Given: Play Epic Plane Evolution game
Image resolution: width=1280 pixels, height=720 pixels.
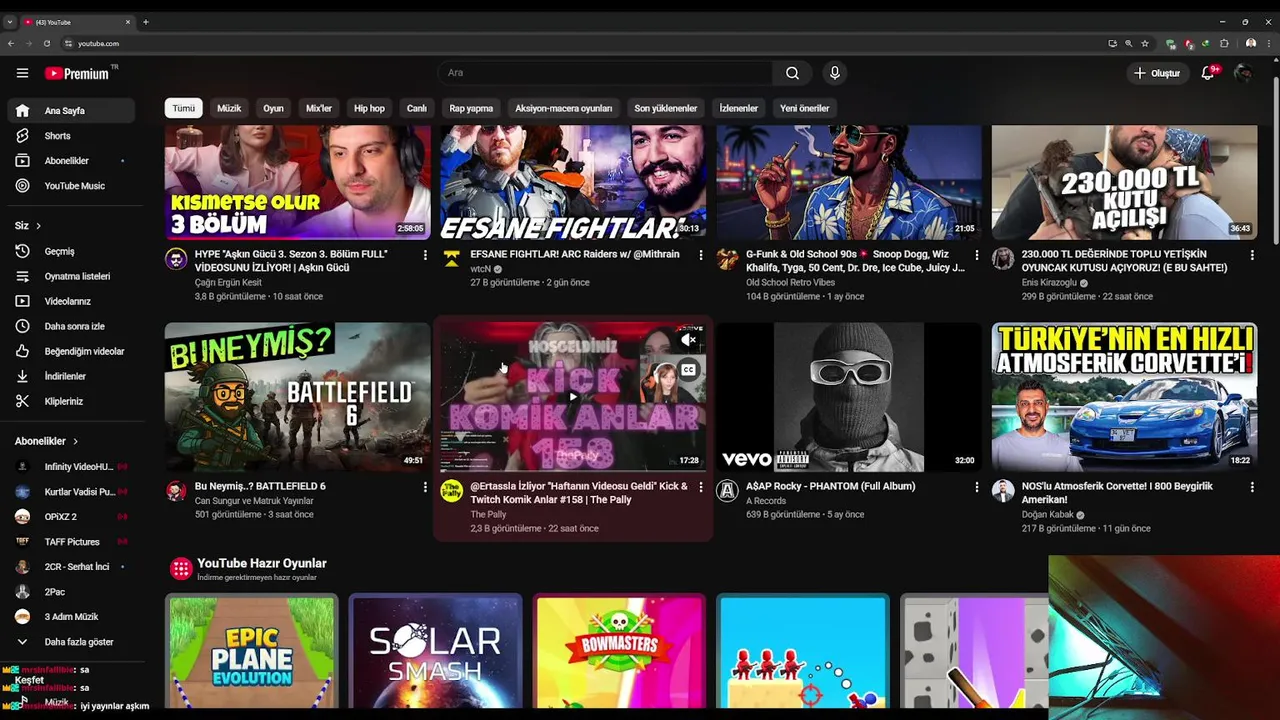Looking at the screenshot, I should [x=252, y=652].
